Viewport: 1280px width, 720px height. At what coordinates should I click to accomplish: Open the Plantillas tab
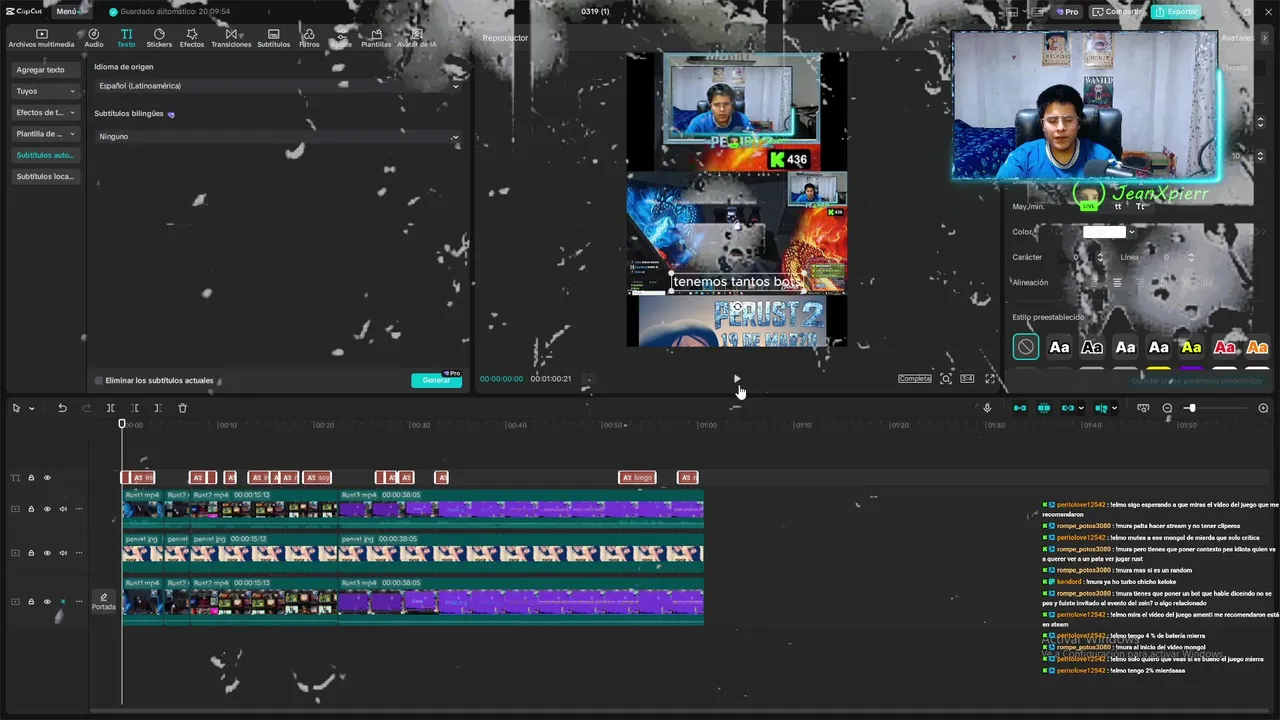pos(376,38)
